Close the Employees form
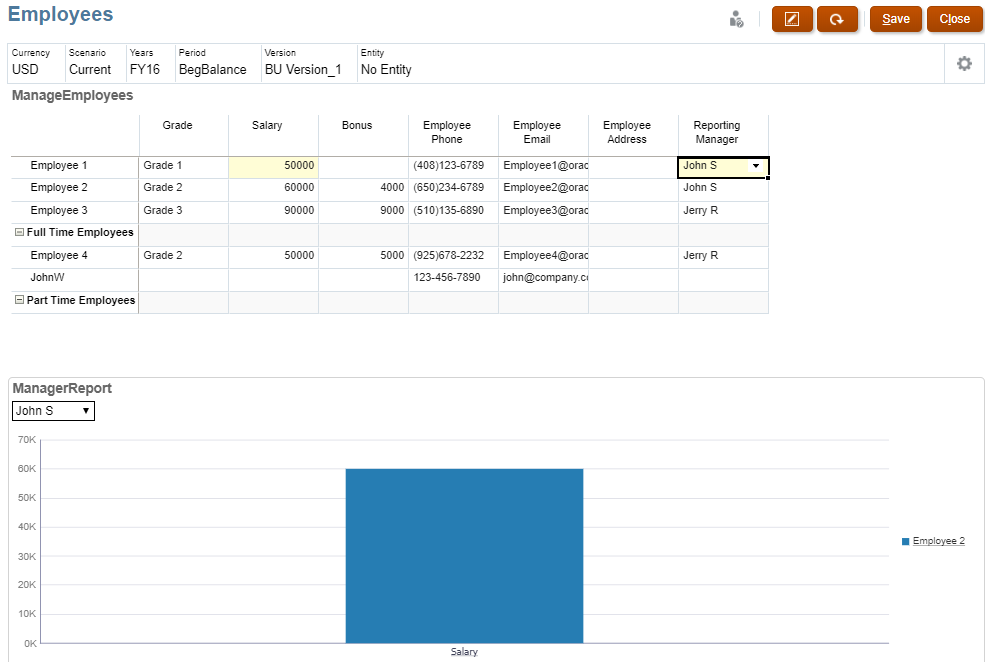The width and height of the screenshot is (991, 662). 954,19
